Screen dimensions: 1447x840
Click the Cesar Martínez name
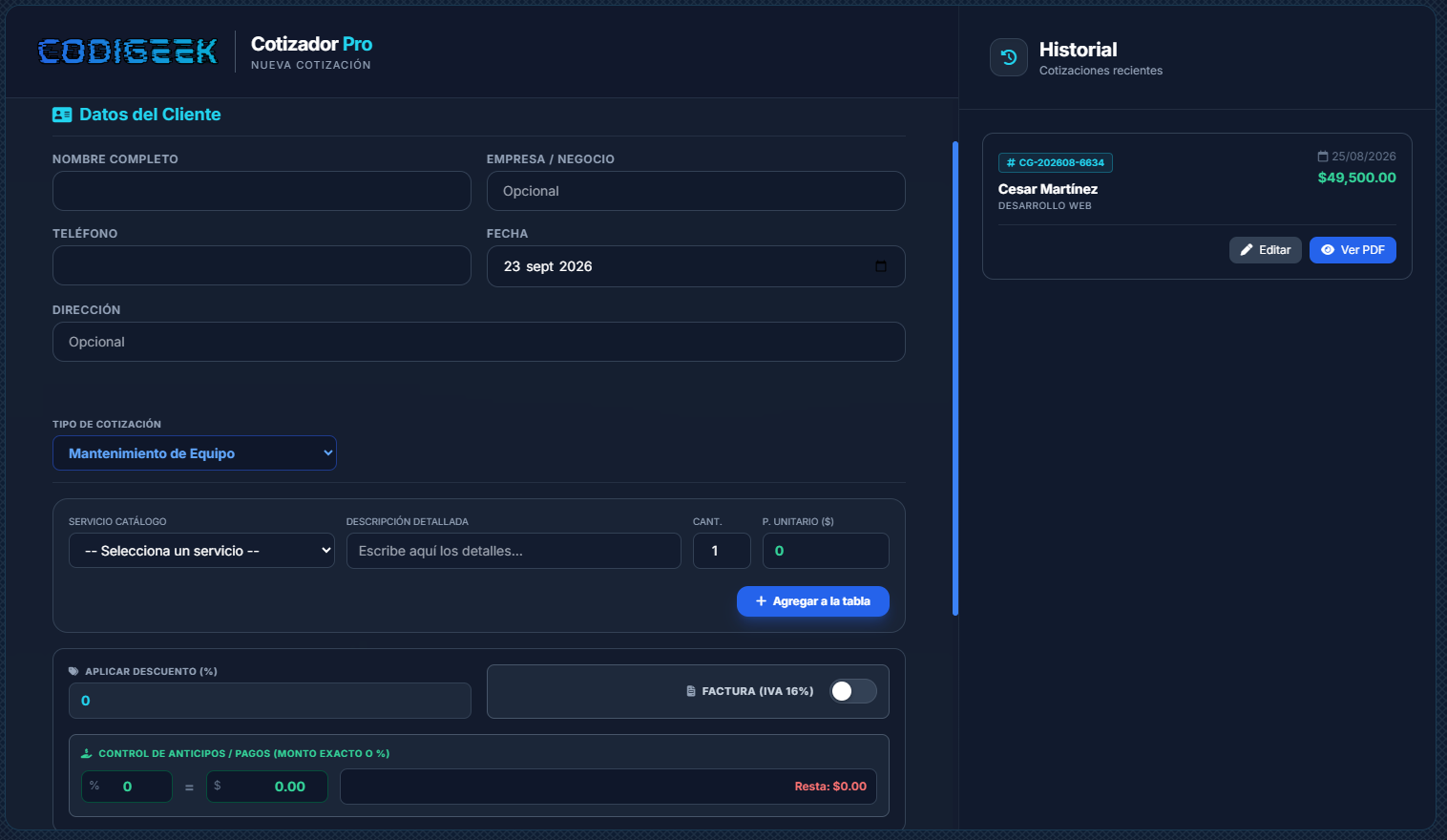[x=1048, y=189]
